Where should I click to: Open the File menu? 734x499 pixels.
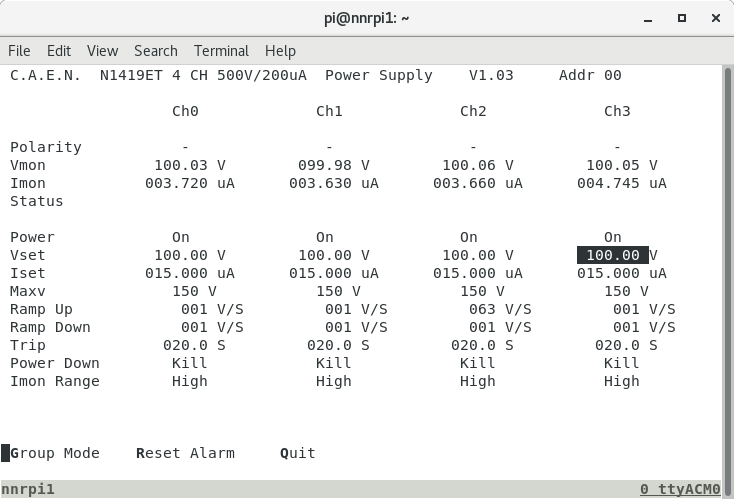19,51
